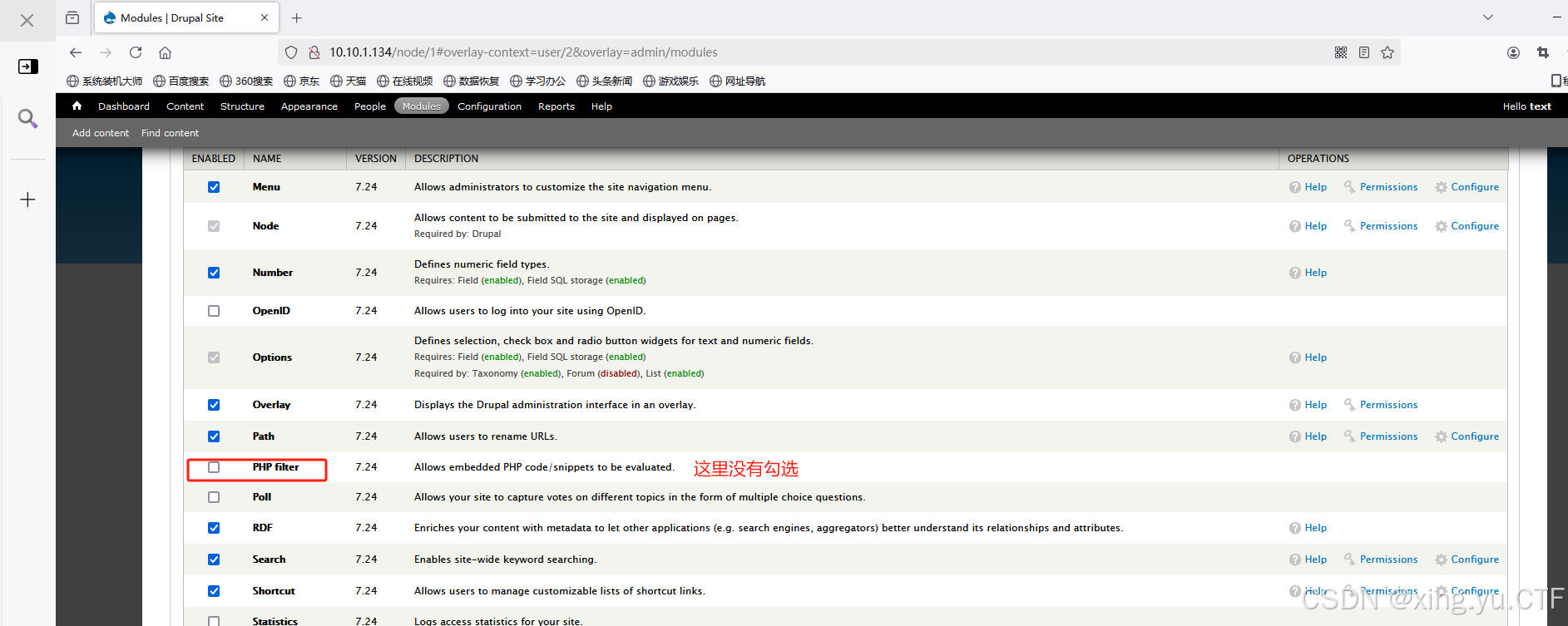
Task: Click the sidebar search magnifier icon
Action: 27,119
